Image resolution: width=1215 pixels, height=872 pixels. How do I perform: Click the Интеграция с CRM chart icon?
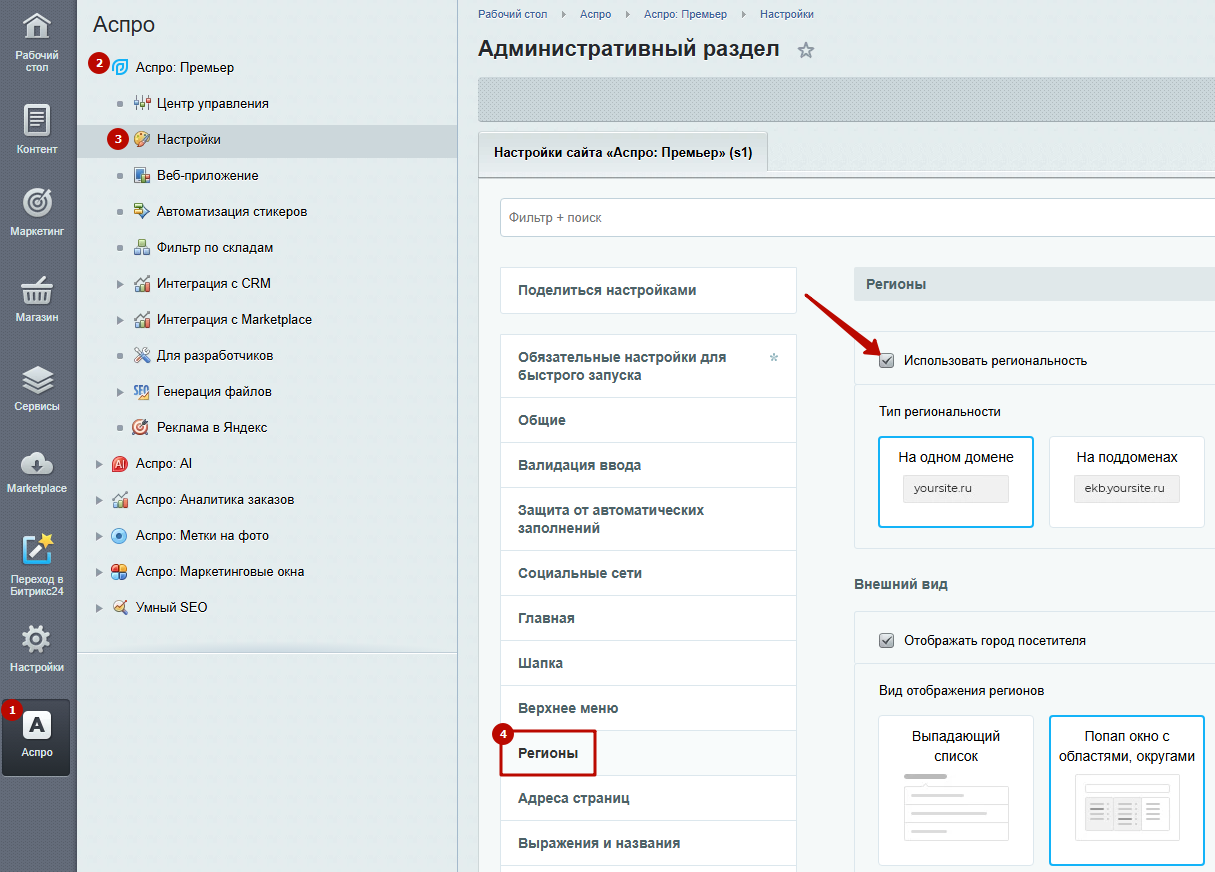coord(141,284)
